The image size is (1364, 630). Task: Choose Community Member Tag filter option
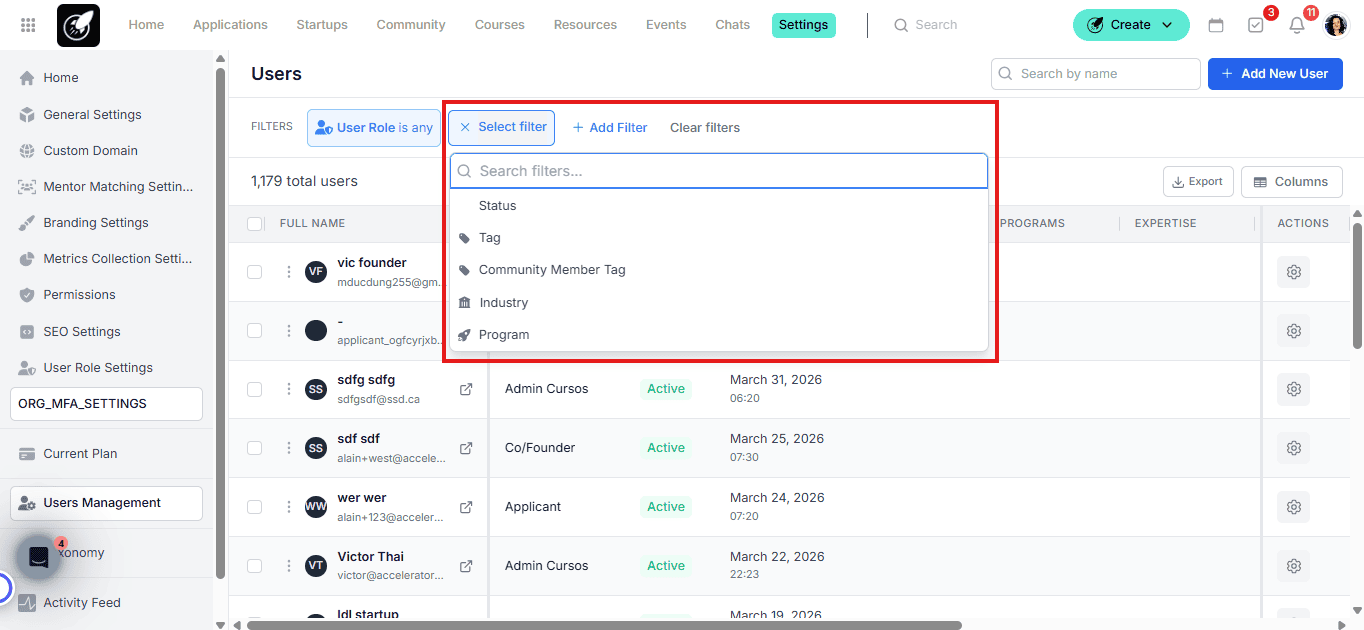(719, 270)
